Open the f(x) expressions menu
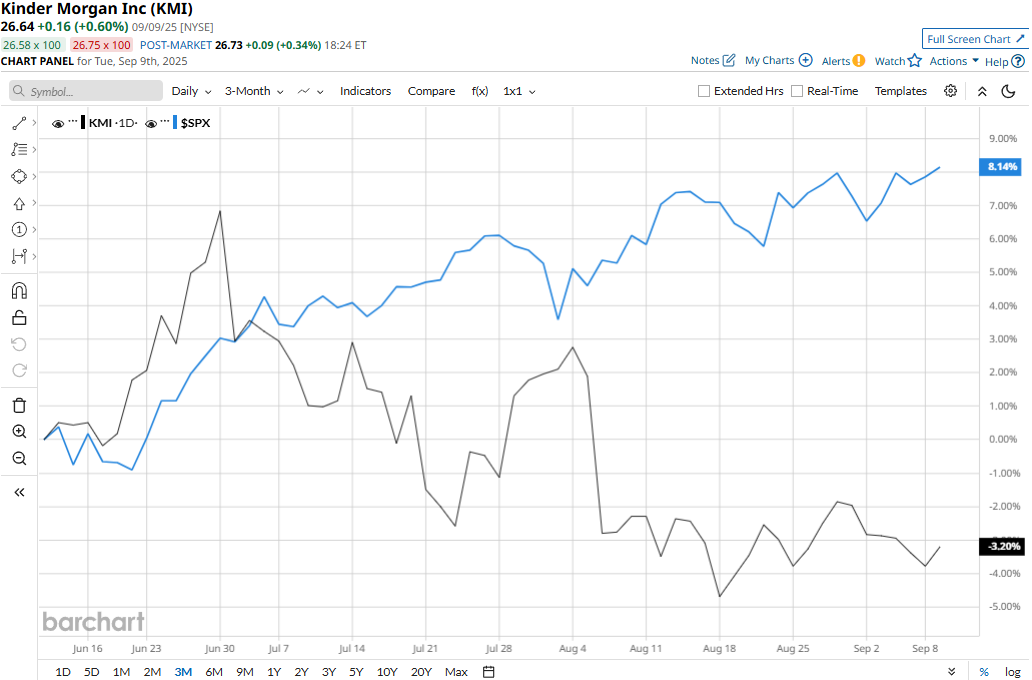The height and width of the screenshot is (680, 1032). [x=480, y=91]
